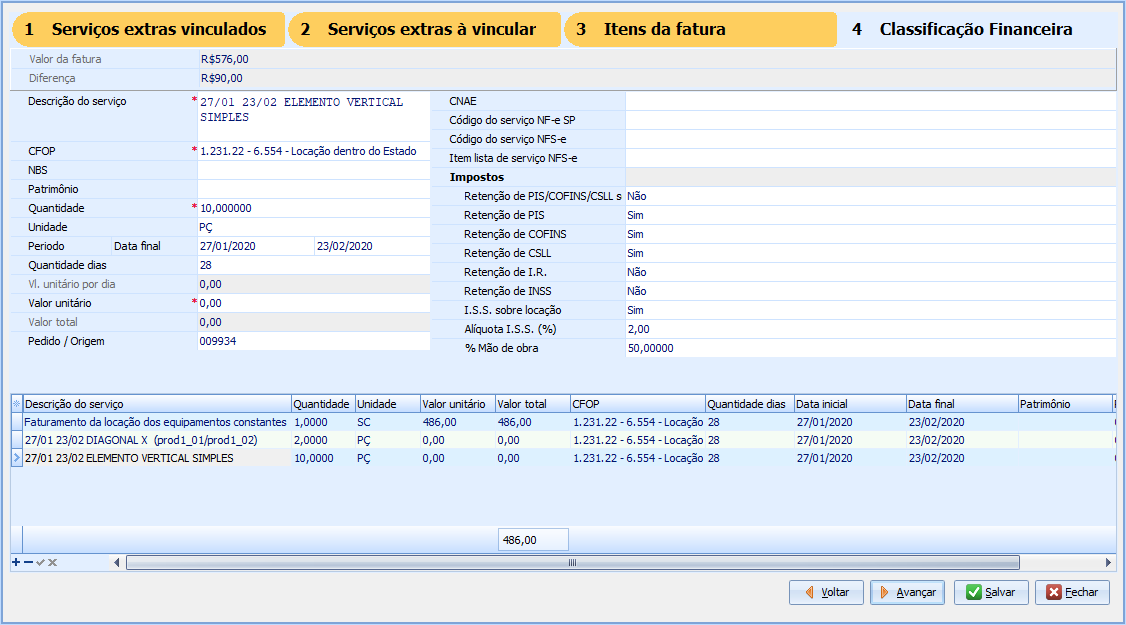This screenshot has width=1126, height=625.
Task: Select the Itens da fatura tab
Action: [700, 29]
